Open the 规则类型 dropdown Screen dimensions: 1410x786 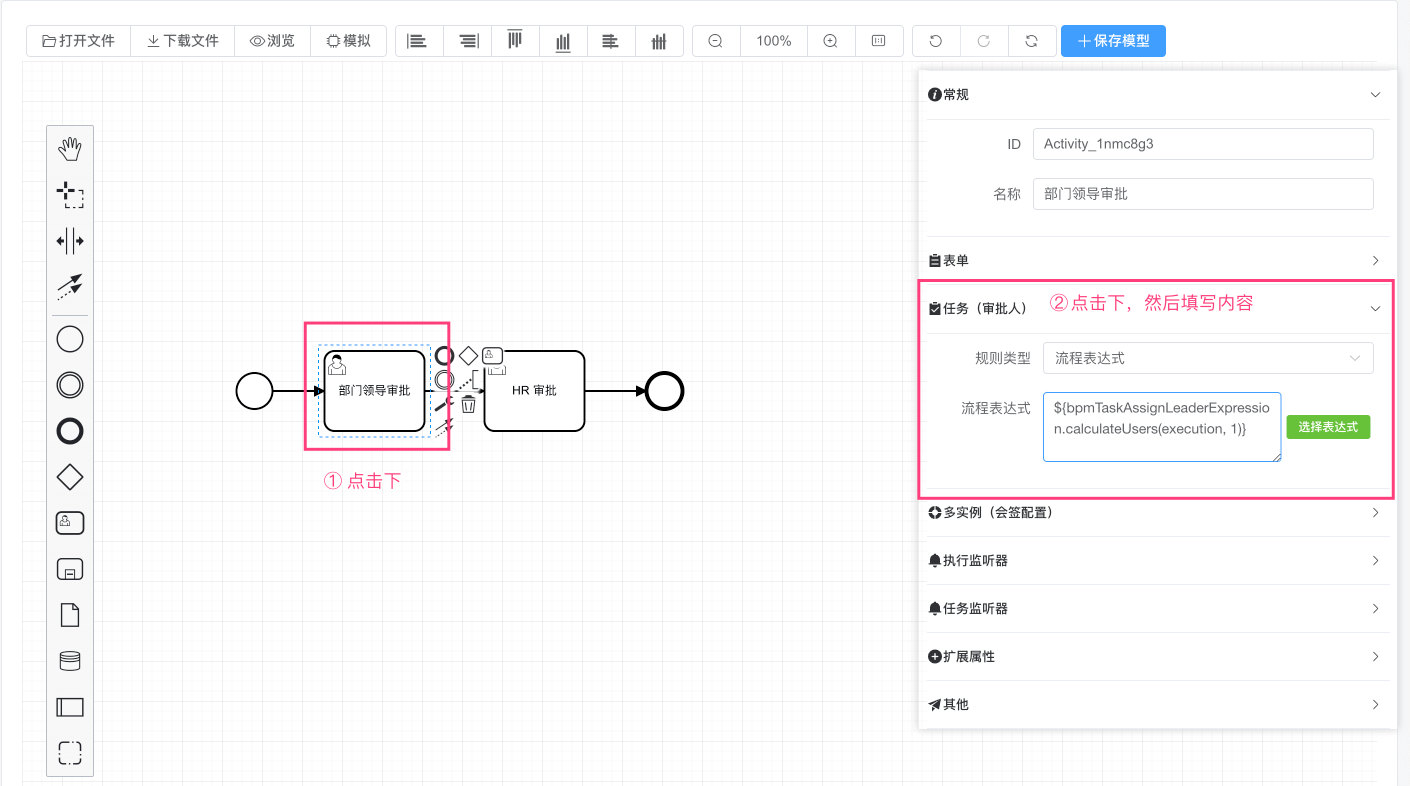point(1207,358)
